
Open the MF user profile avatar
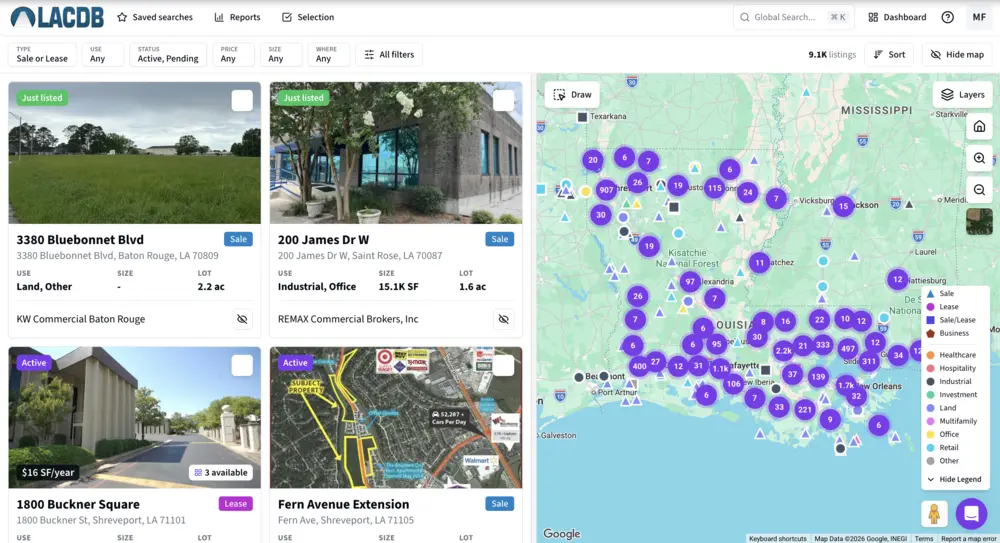click(979, 17)
